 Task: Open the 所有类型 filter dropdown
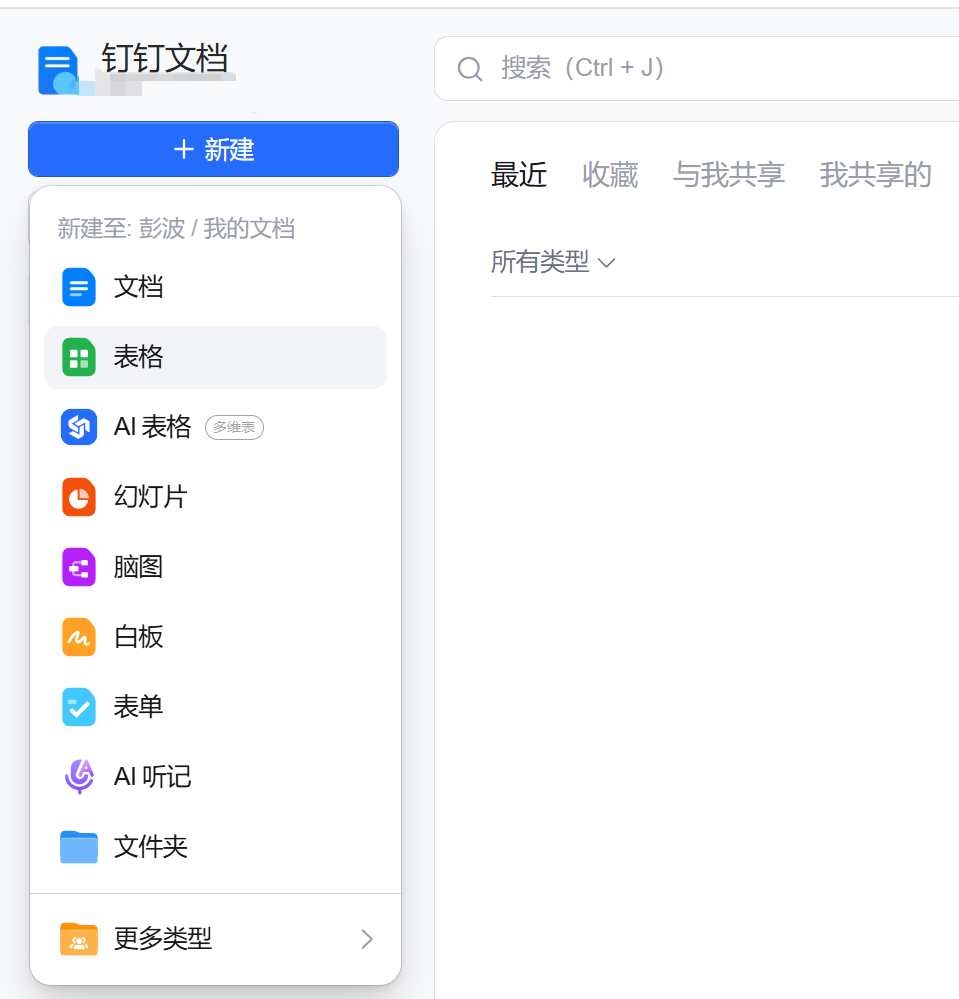(553, 262)
